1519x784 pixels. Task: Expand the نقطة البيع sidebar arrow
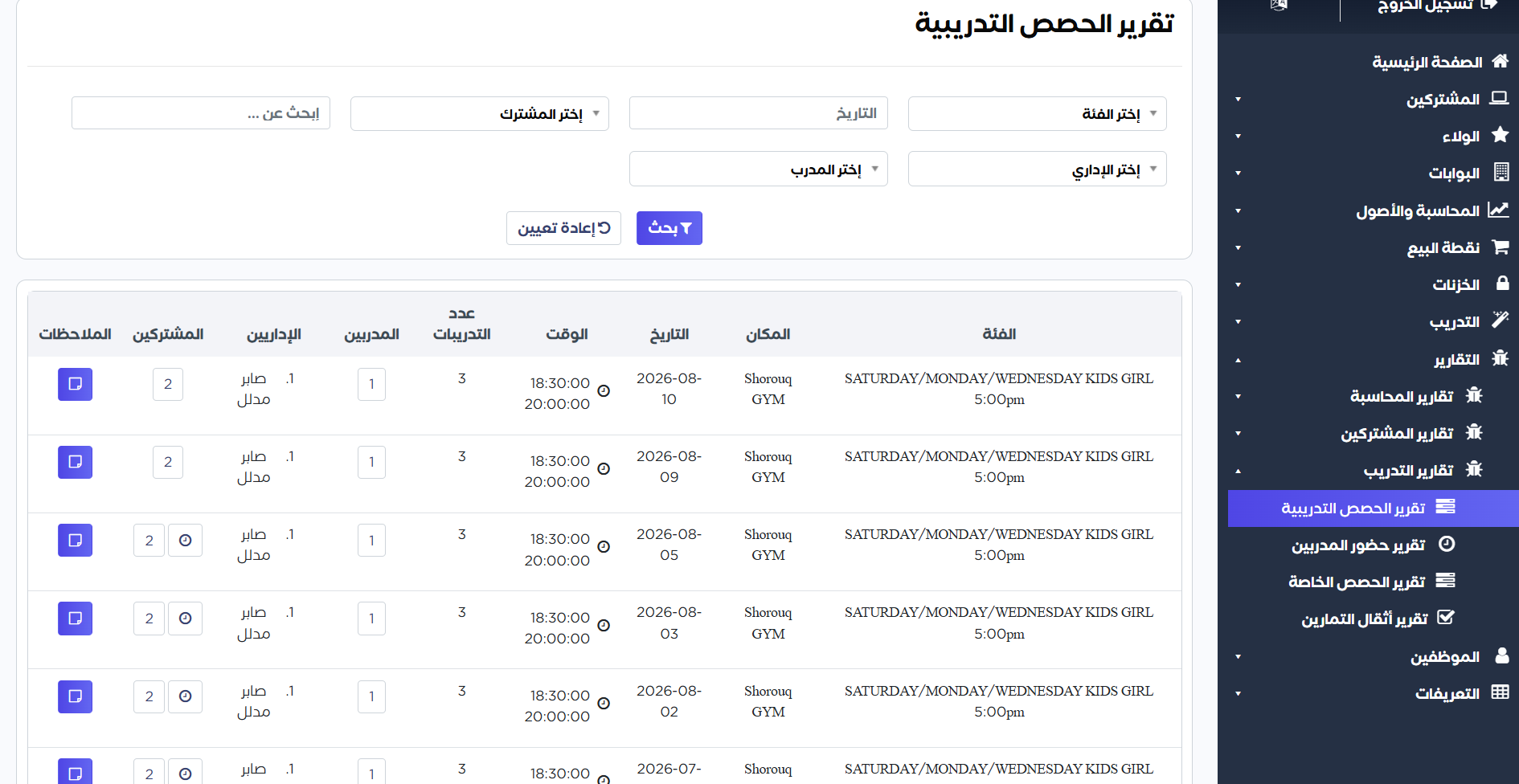(x=1238, y=248)
